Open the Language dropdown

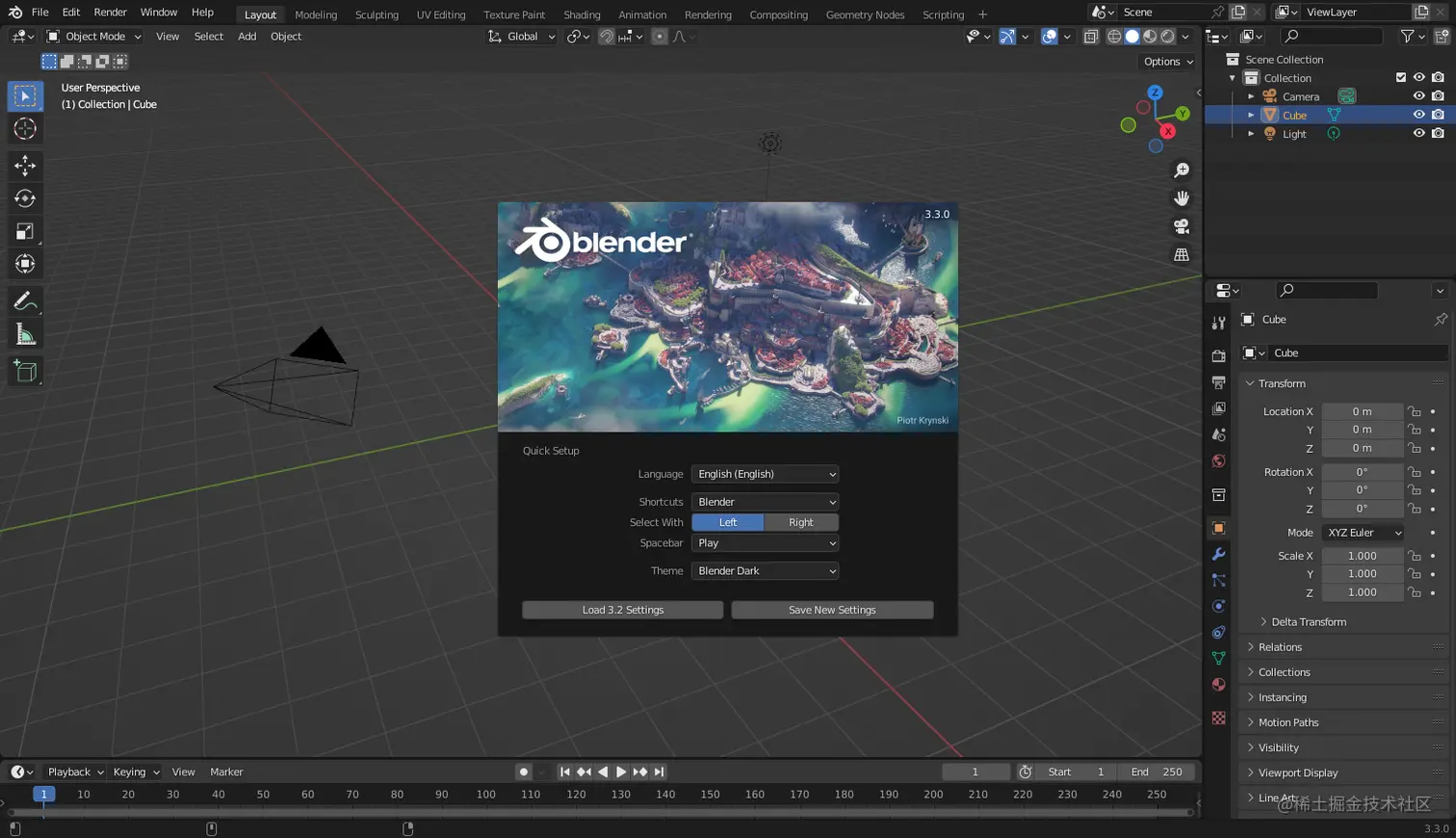[x=765, y=474]
